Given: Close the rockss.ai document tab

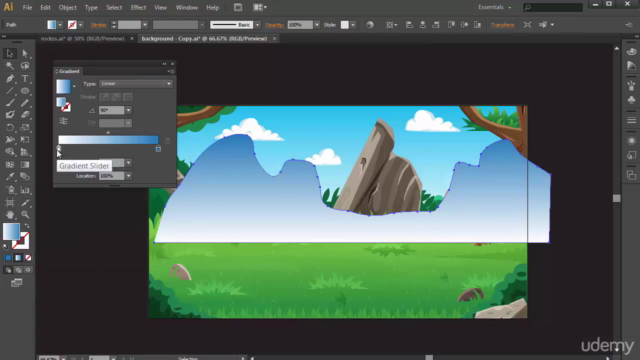Looking at the screenshot, I should [x=132, y=39].
